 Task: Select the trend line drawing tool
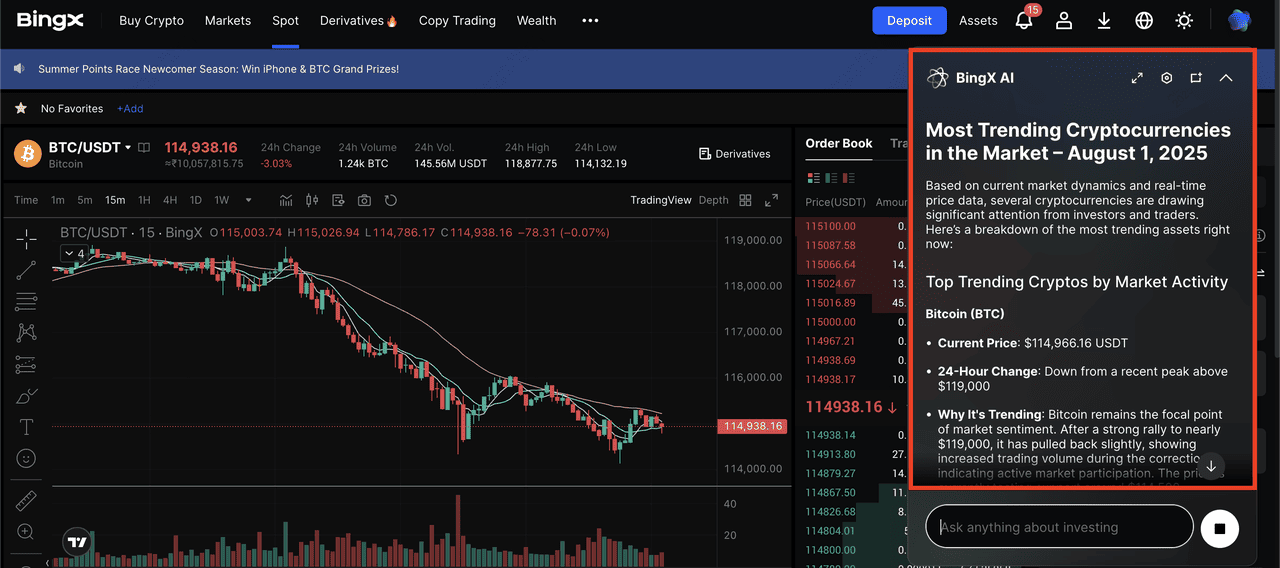pyautogui.click(x=26, y=269)
